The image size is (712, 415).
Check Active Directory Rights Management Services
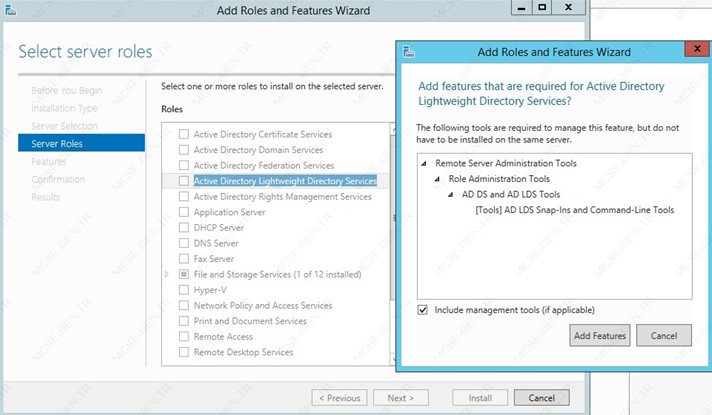183,197
